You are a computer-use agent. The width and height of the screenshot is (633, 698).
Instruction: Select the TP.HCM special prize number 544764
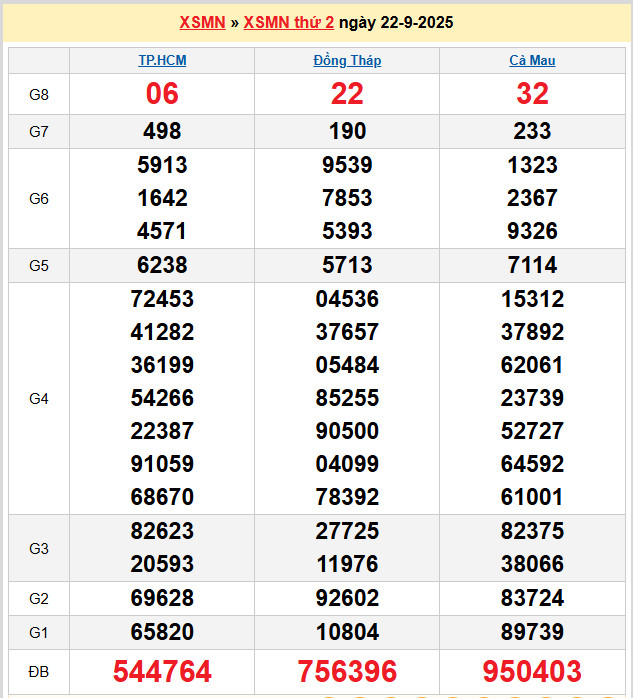(x=162, y=671)
